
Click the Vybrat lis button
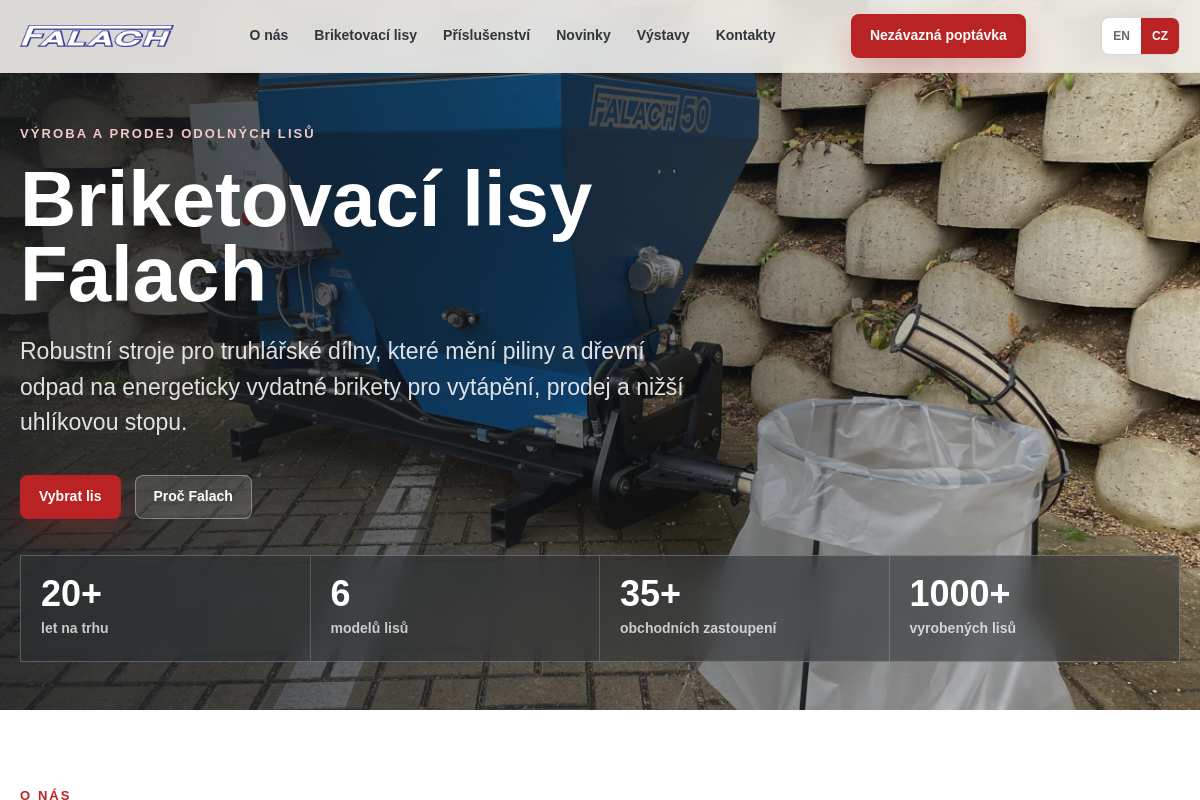coord(70,497)
